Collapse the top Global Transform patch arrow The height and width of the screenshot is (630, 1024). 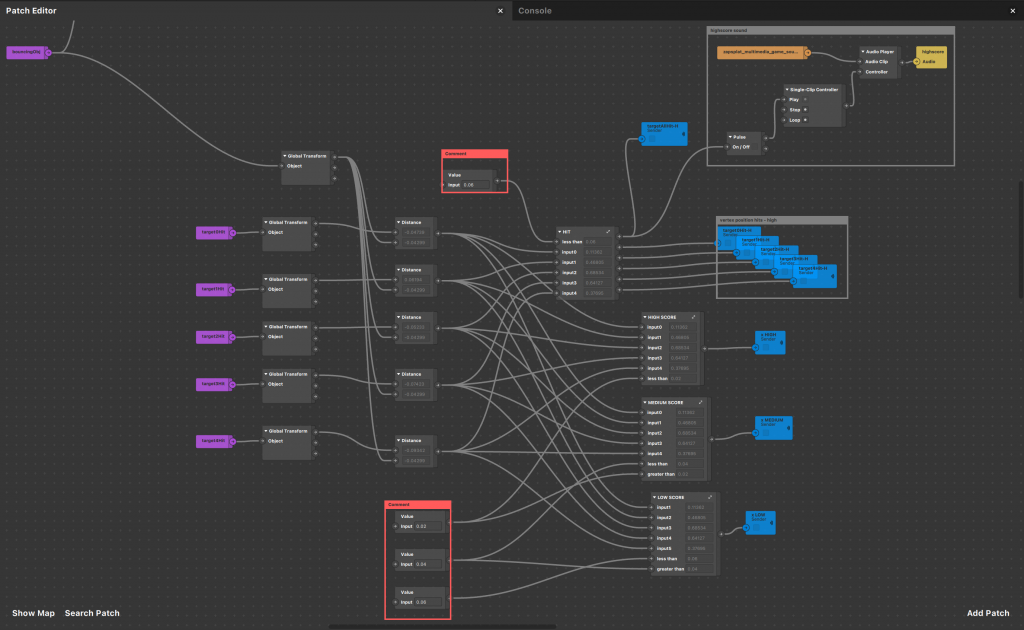point(285,156)
